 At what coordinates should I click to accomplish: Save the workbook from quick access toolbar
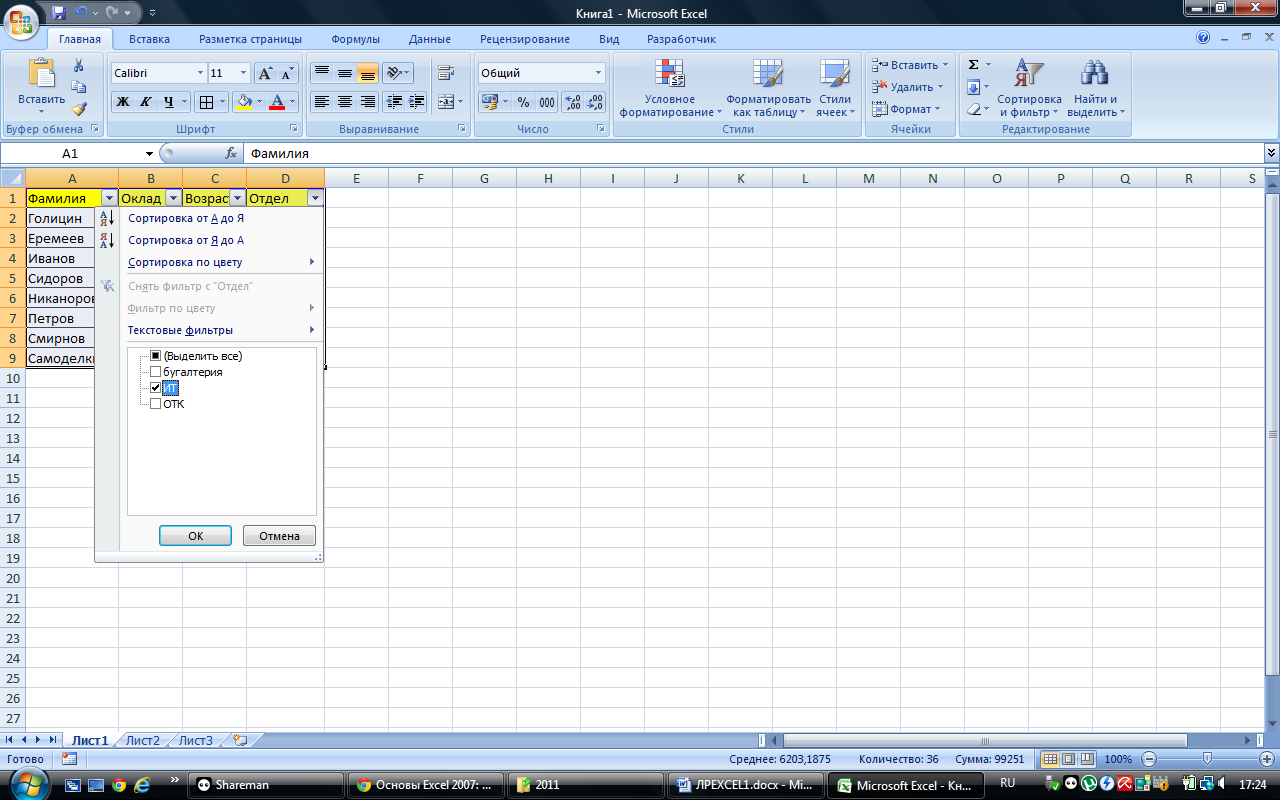click(x=58, y=13)
